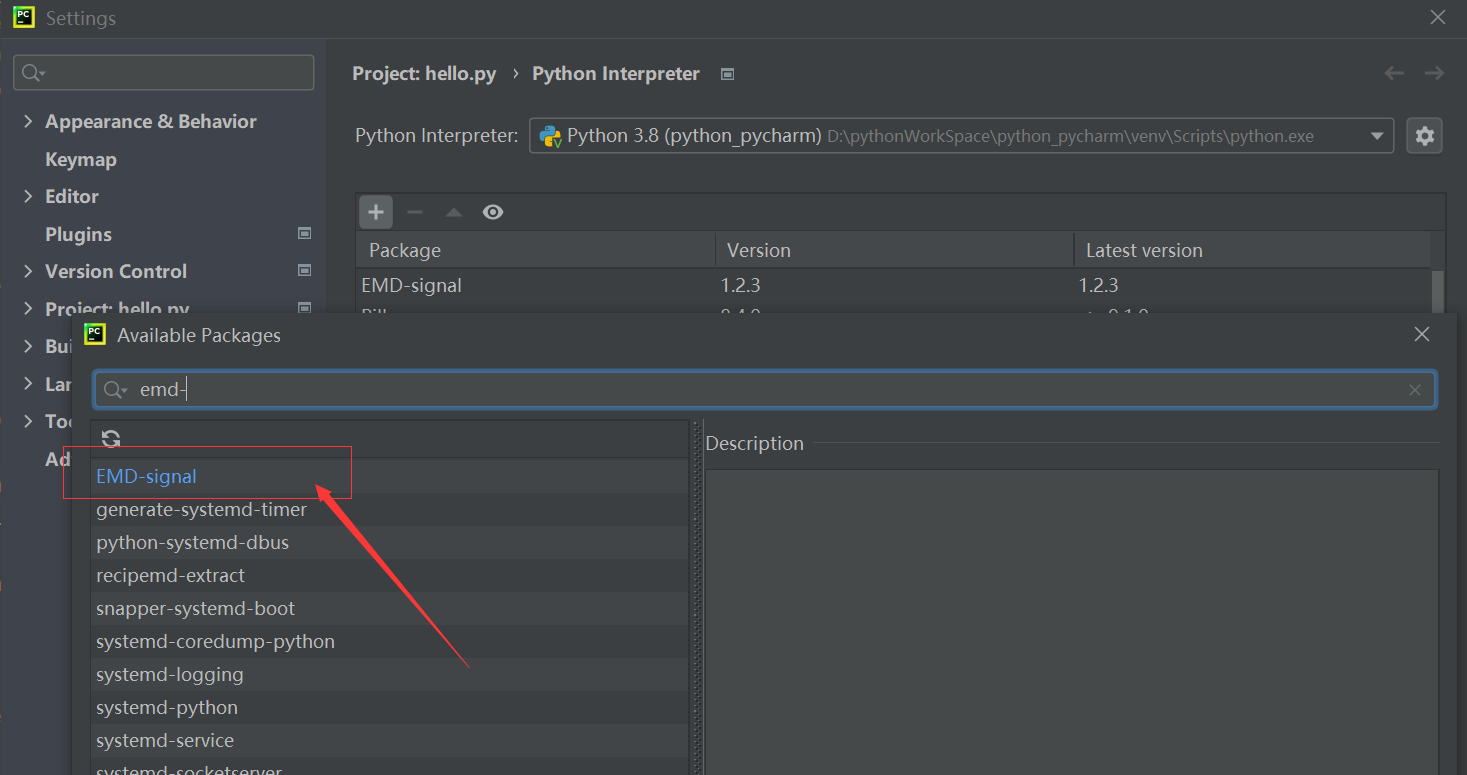Toggle the show early releases eye icon
The height and width of the screenshot is (775, 1467).
click(493, 212)
